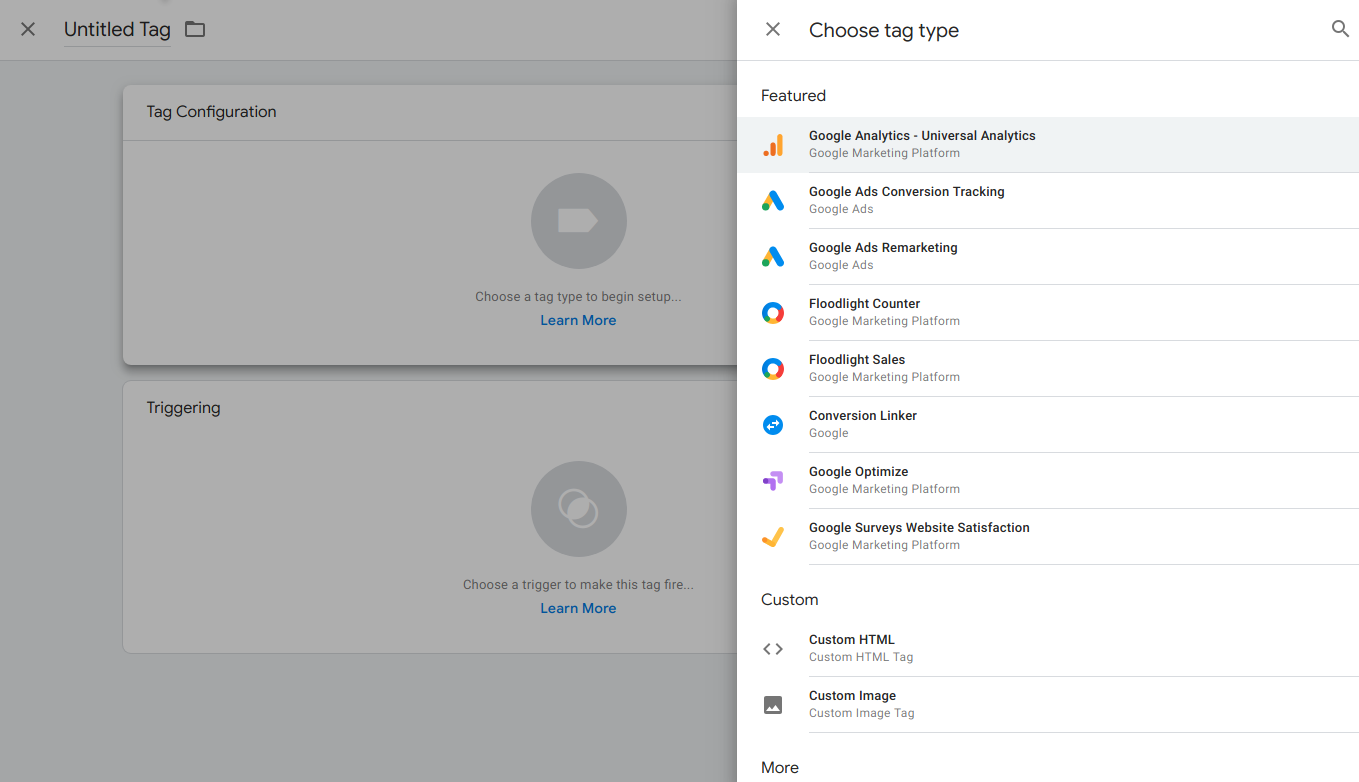Viewport: 1359px width, 782px height.
Task: Click the folder icon beside Untitled Tag
Action: point(195,30)
